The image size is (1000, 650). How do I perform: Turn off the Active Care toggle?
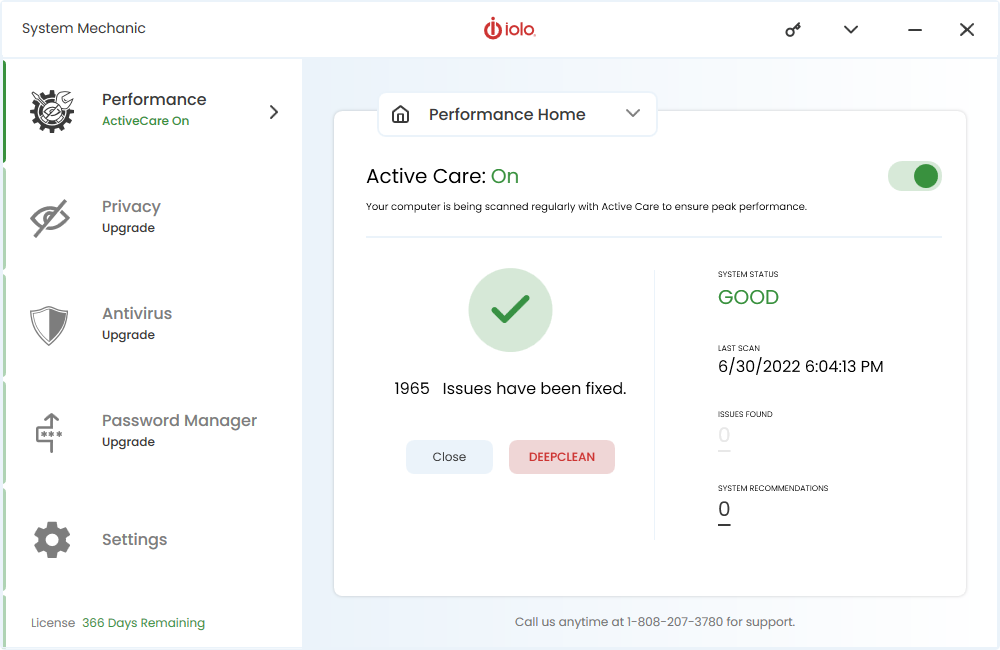(x=914, y=177)
